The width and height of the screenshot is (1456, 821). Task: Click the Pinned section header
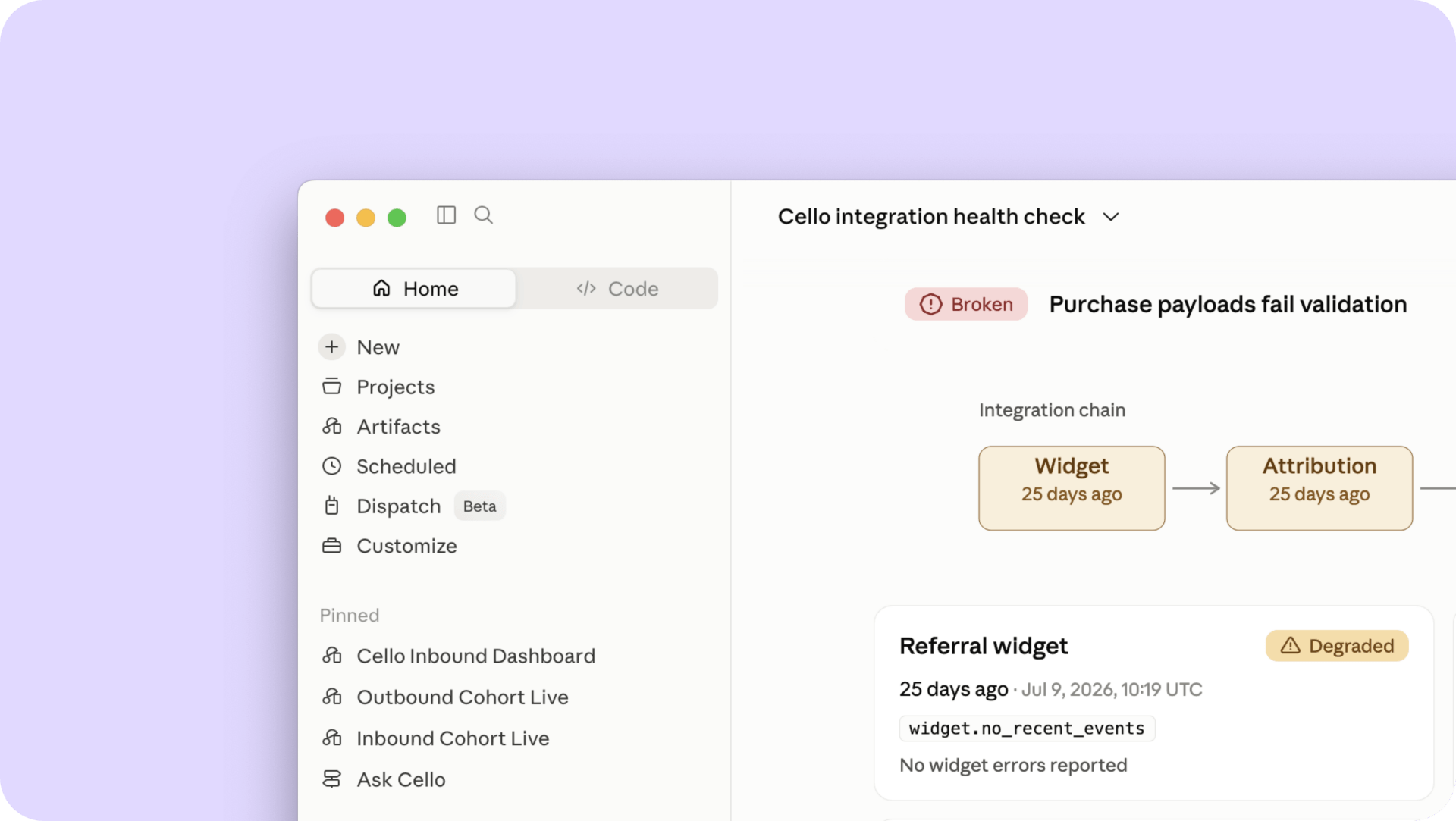[x=349, y=616]
